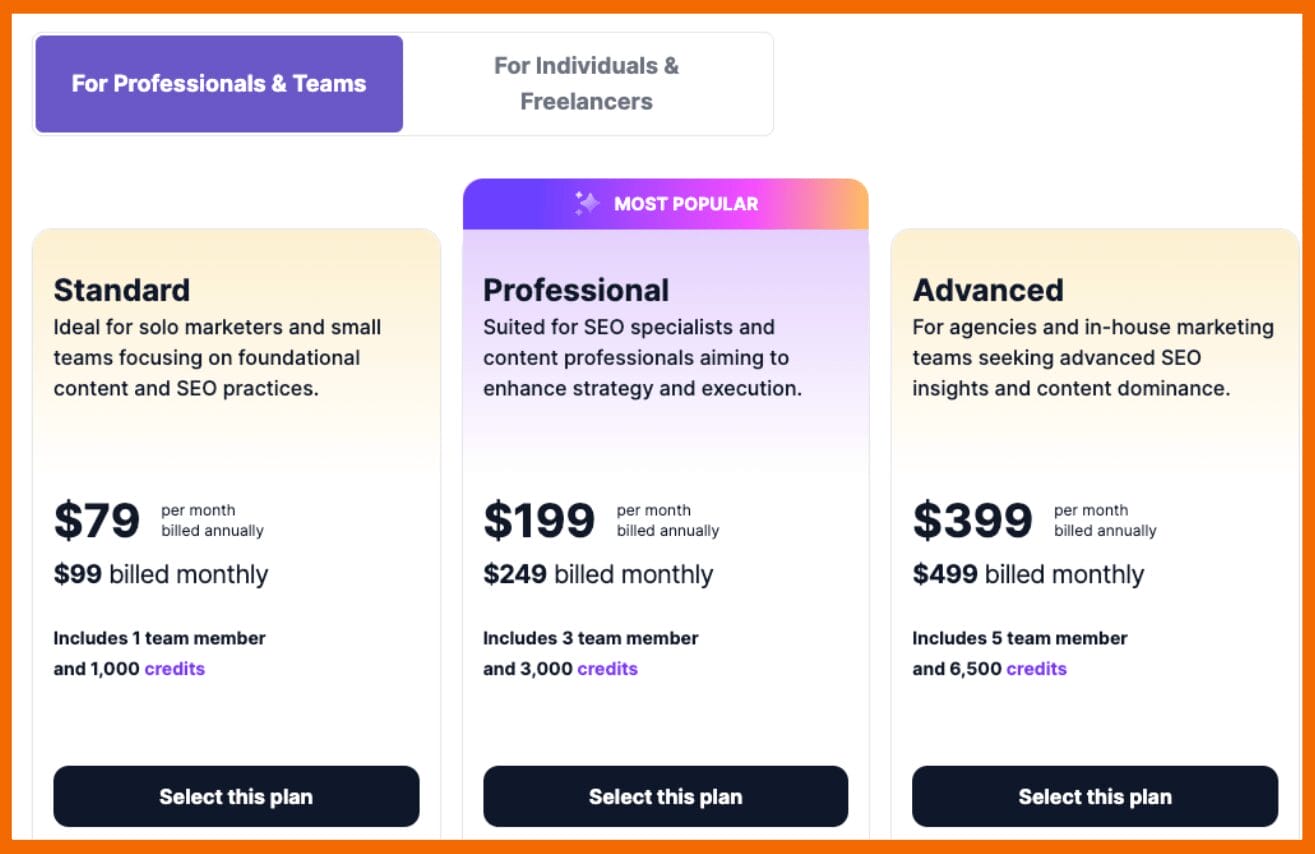Screen dimensions: 1315x854
Task: Choose Select this plan under Professional
Action: [665, 797]
